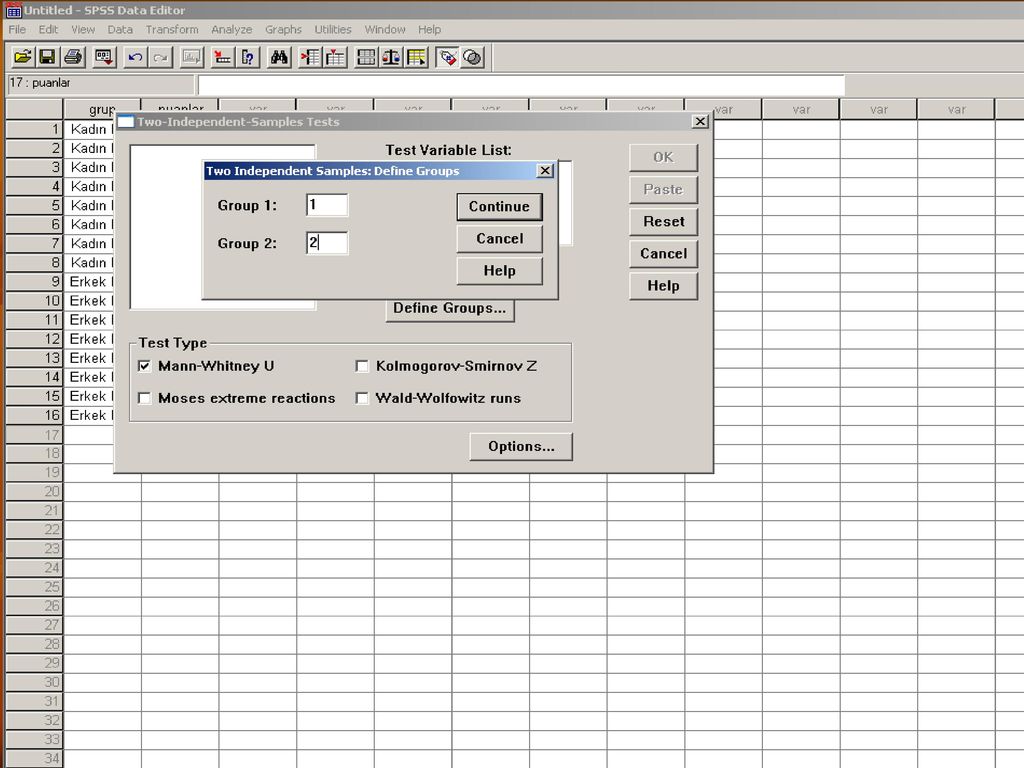Click the Kadın cell in row 5
Image resolution: width=1024 pixels, height=768 pixels.
(x=89, y=205)
